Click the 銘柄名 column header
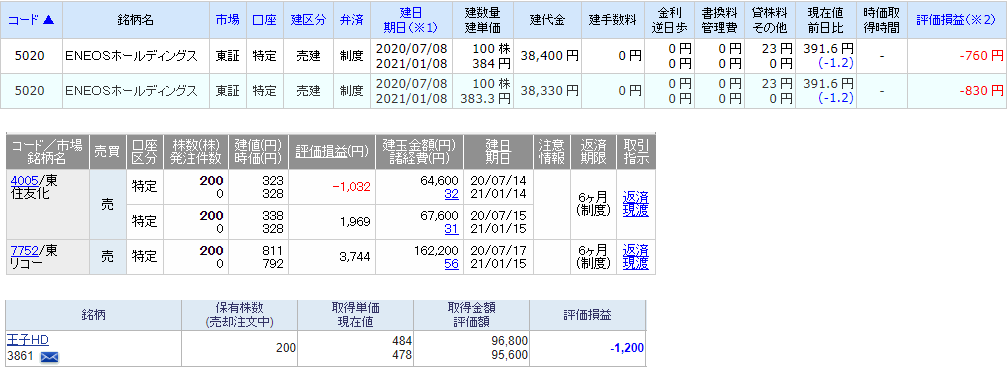 point(136,20)
